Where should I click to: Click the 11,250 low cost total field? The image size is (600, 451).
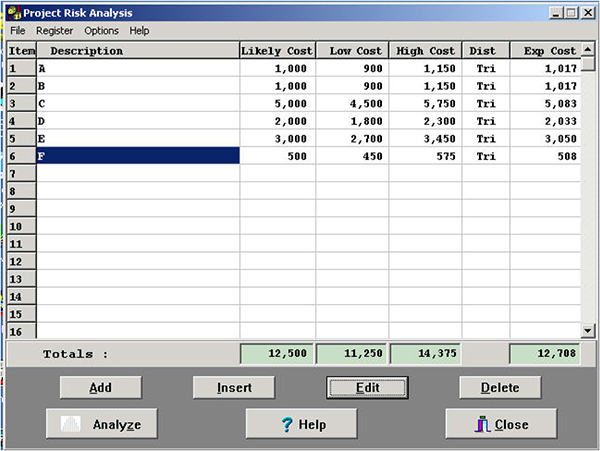(352, 353)
